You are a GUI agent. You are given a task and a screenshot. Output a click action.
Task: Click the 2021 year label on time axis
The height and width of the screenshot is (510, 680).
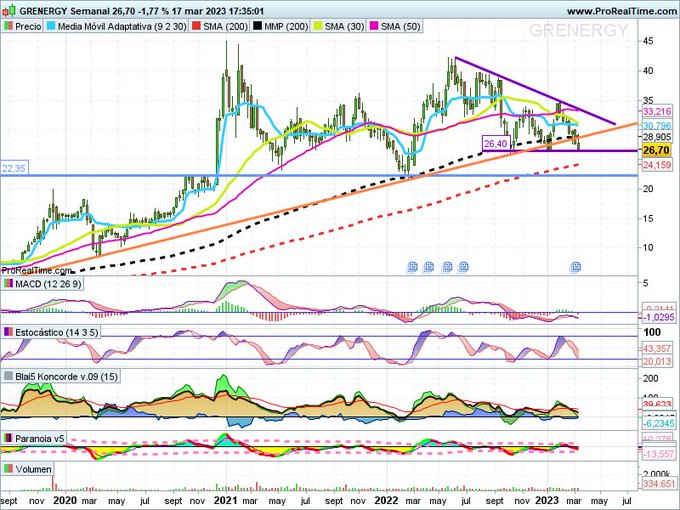pos(226,500)
